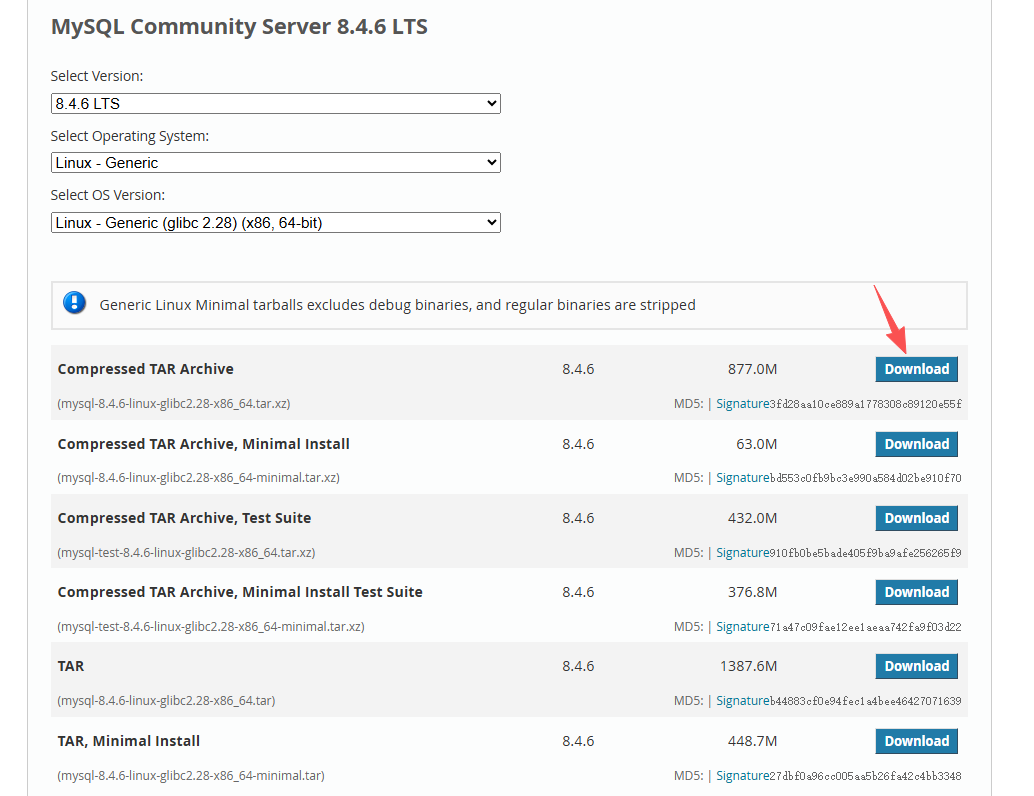
Task: Click the Select OS Version label
Action: (108, 195)
